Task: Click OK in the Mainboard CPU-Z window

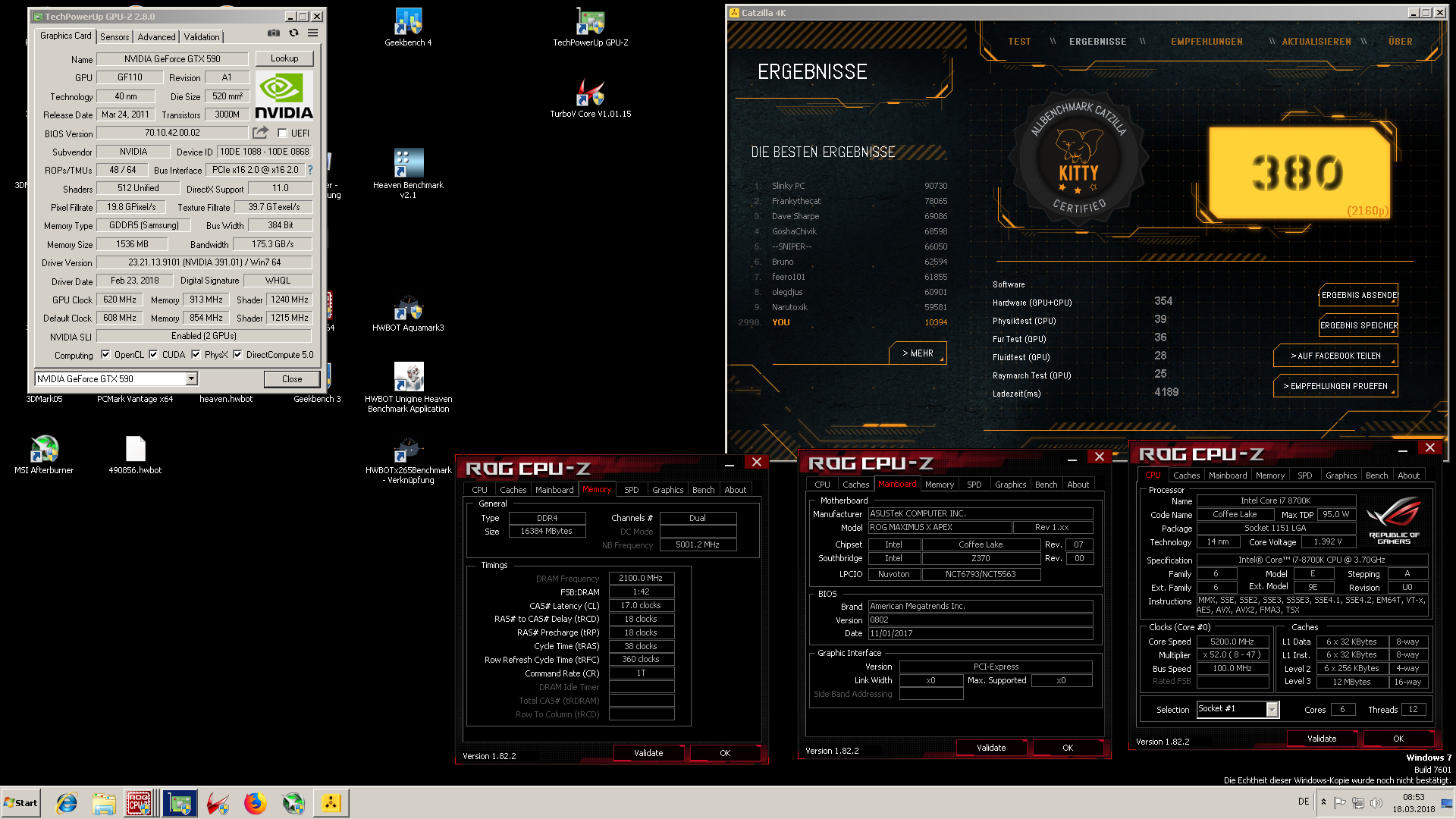Action: click(1068, 748)
